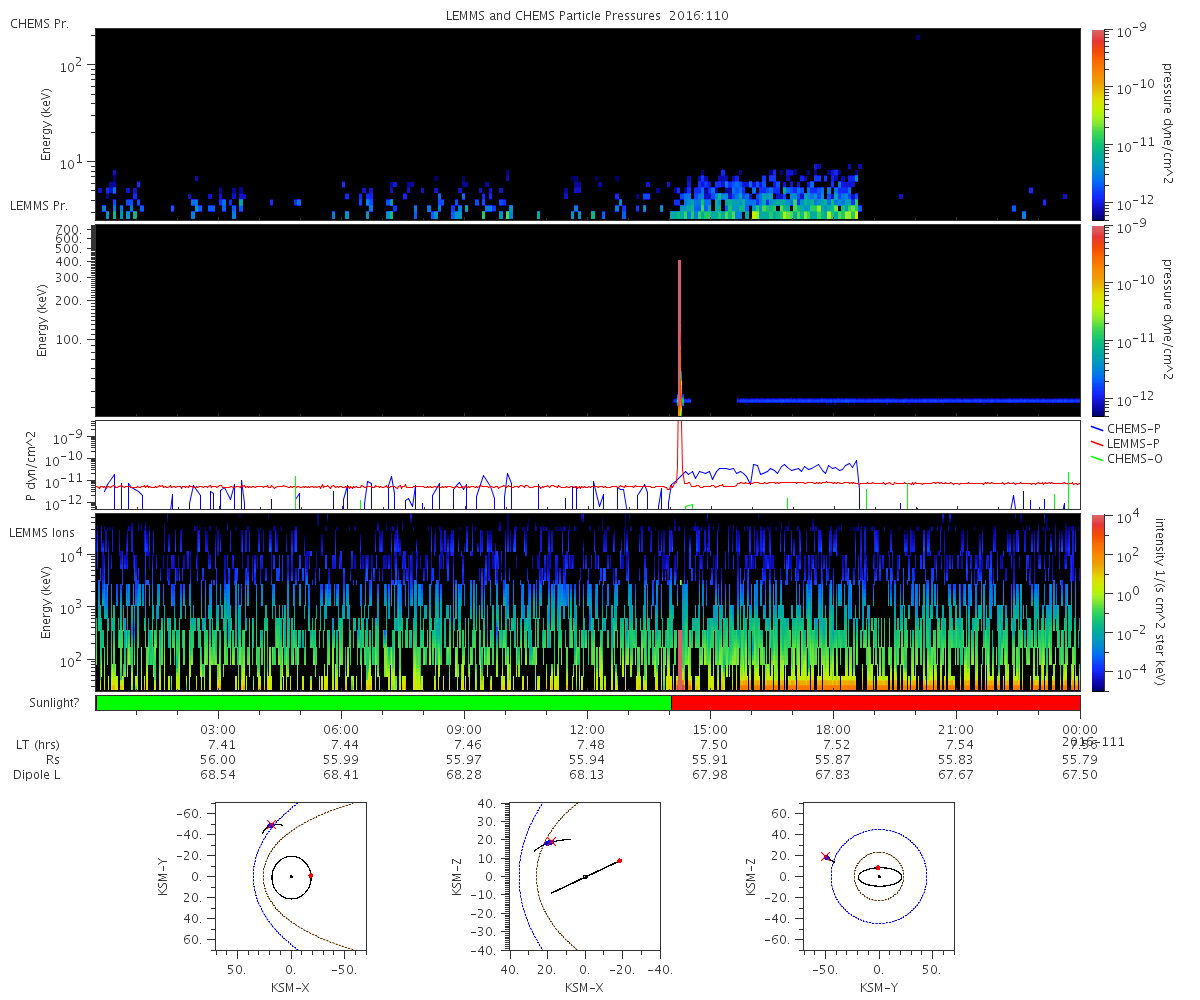
Task: Click the red endpoint dot in KSM-X/KSM-Z plot
Action: pos(620,860)
